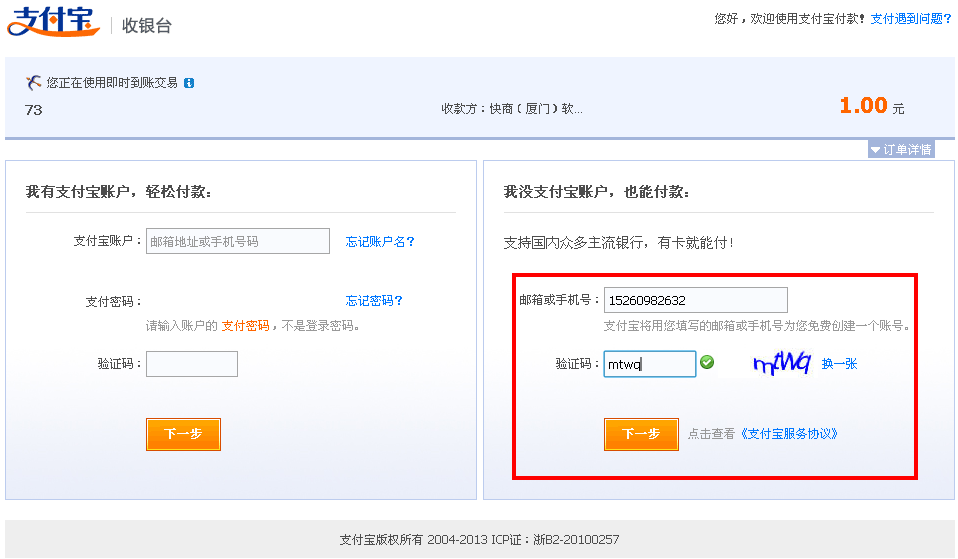Viewport: 958px width, 559px height.
Task: Expand the 订单详情 order details
Action: coord(901,150)
